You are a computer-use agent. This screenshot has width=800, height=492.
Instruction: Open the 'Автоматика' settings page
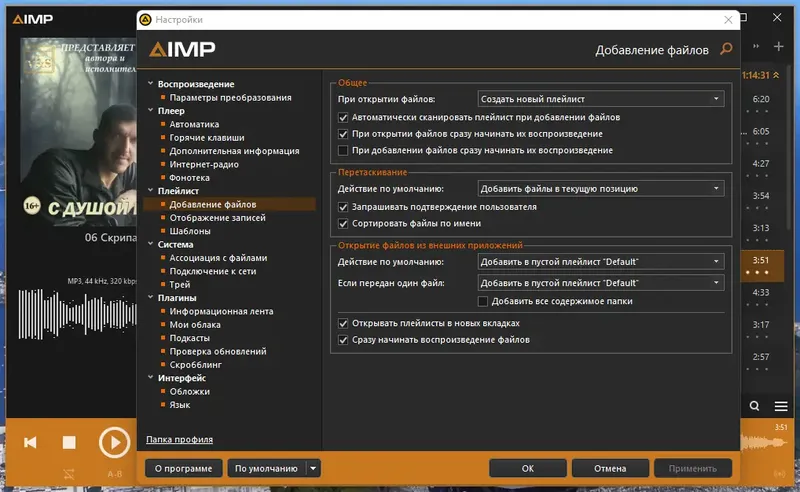(x=194, y=124)
